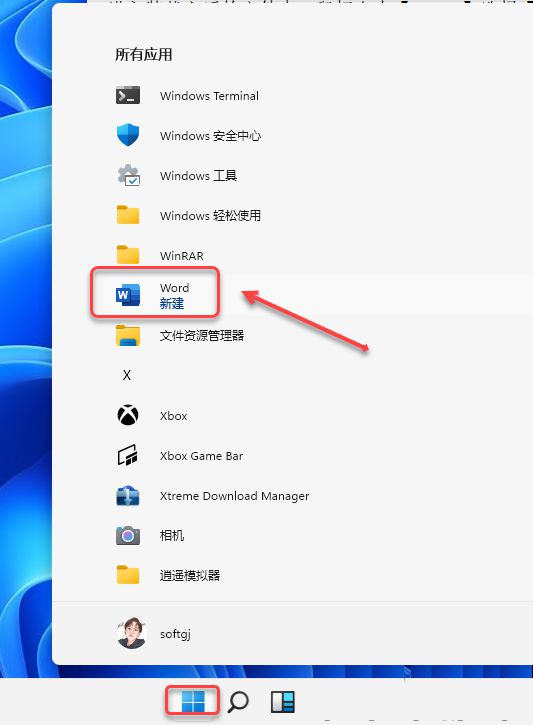Open the 文件资源管理器 folder icon
The height and width of the screenshot is (725, 533).
[128, 335]
